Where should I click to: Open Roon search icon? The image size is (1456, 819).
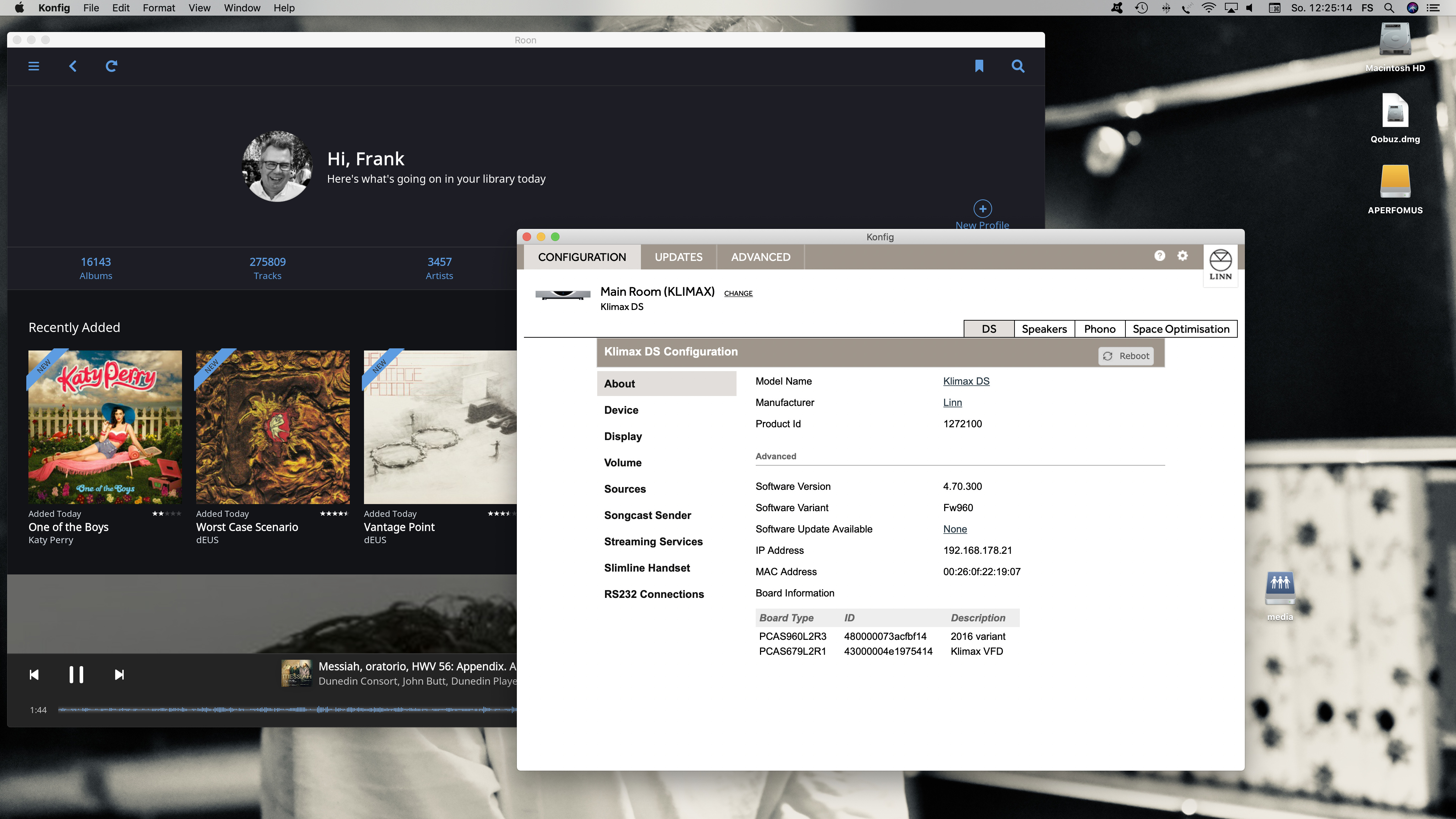[1018, 66]
